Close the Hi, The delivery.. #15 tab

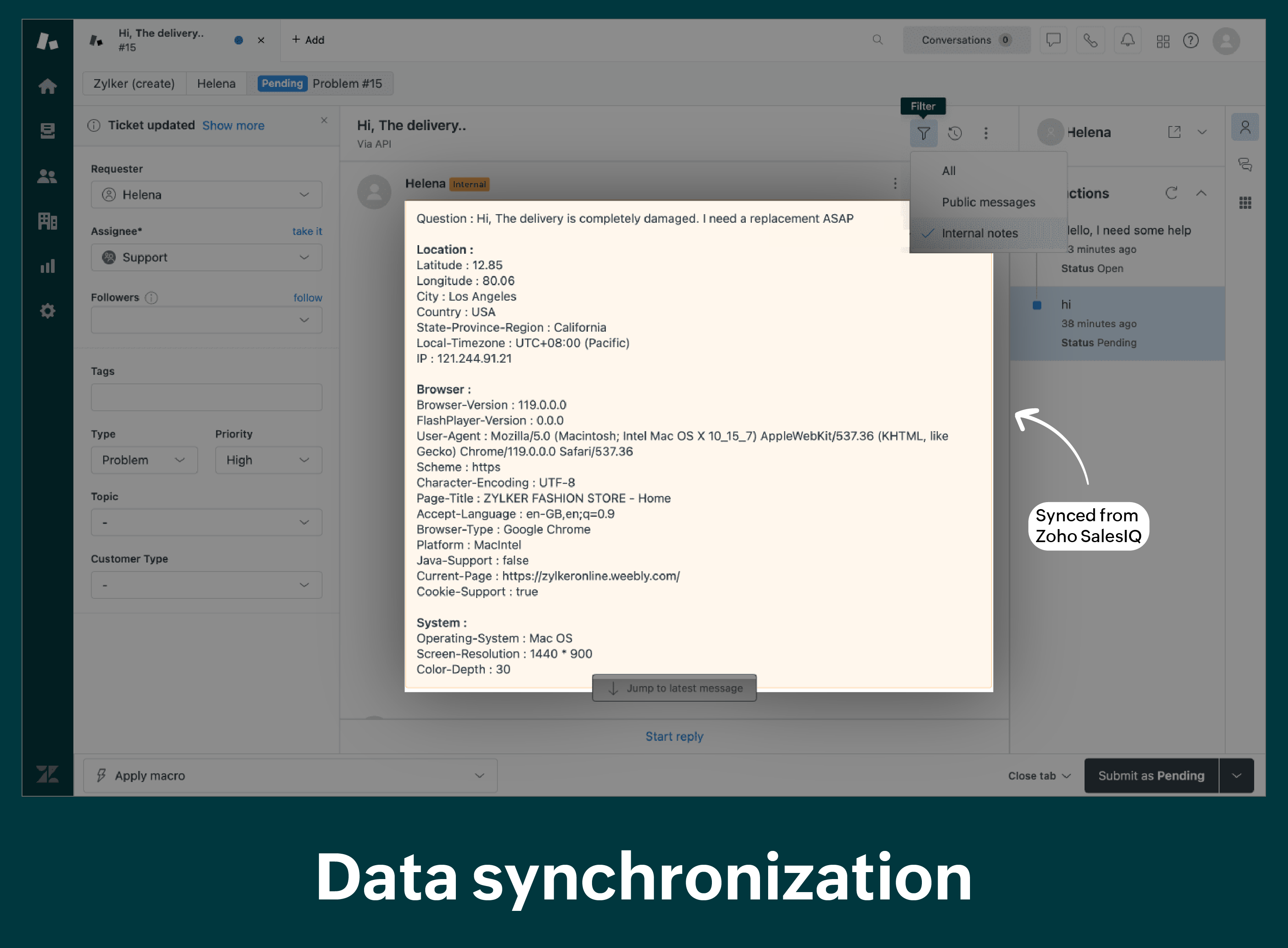(261, 40)
